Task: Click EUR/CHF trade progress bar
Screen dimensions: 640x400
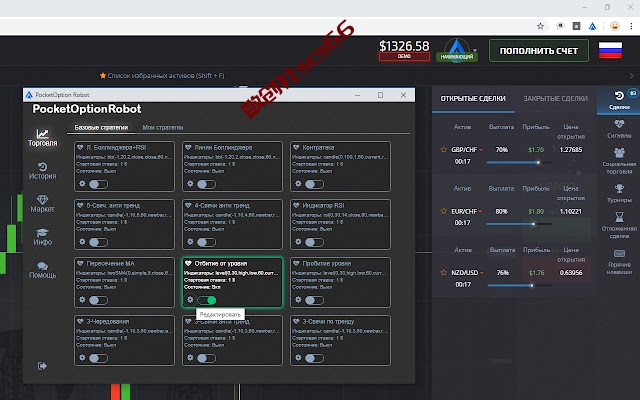Action: (x=519, y=224)
